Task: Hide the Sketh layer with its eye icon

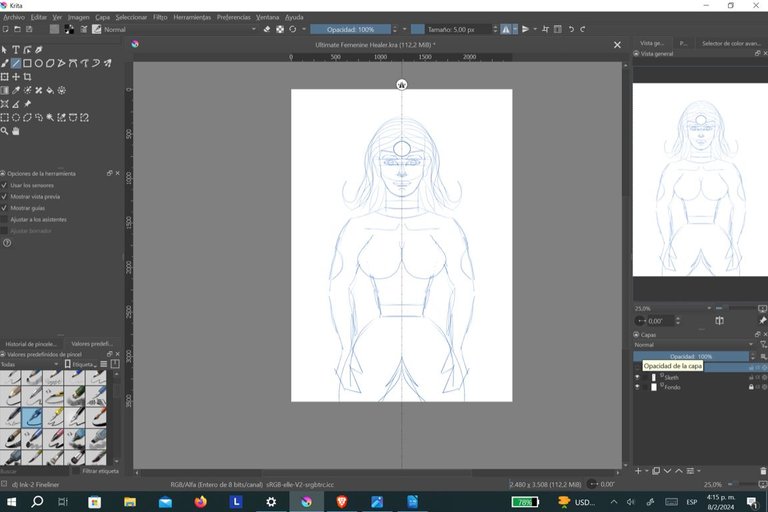Action: [637, 377]
